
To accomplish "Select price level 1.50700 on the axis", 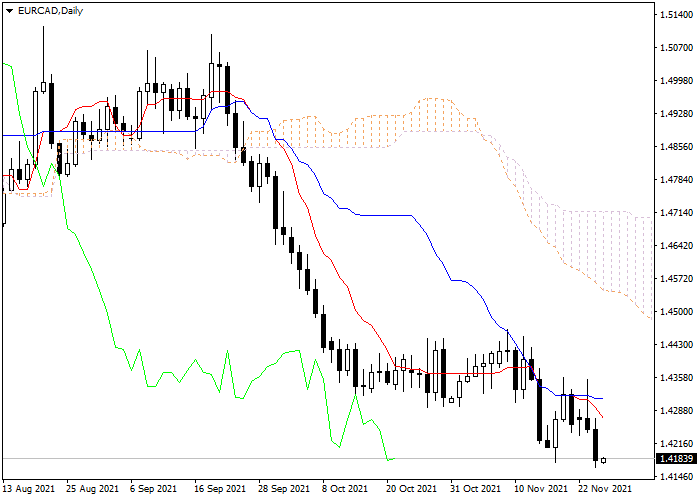I will (676, 48).
